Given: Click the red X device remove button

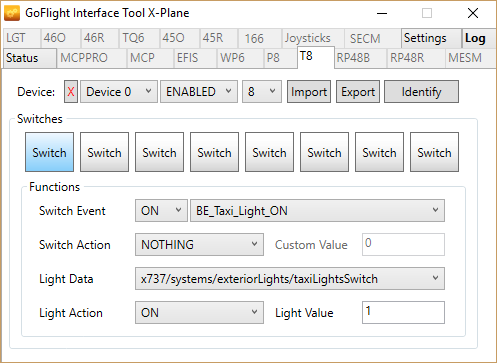Looking at the screenshot, I should [71, 91].
